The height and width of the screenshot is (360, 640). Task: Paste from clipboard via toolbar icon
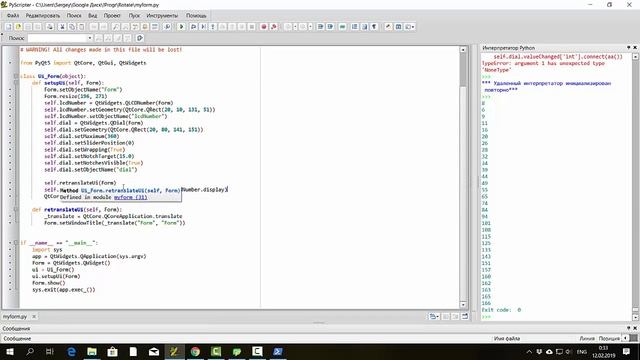(82, 27)
